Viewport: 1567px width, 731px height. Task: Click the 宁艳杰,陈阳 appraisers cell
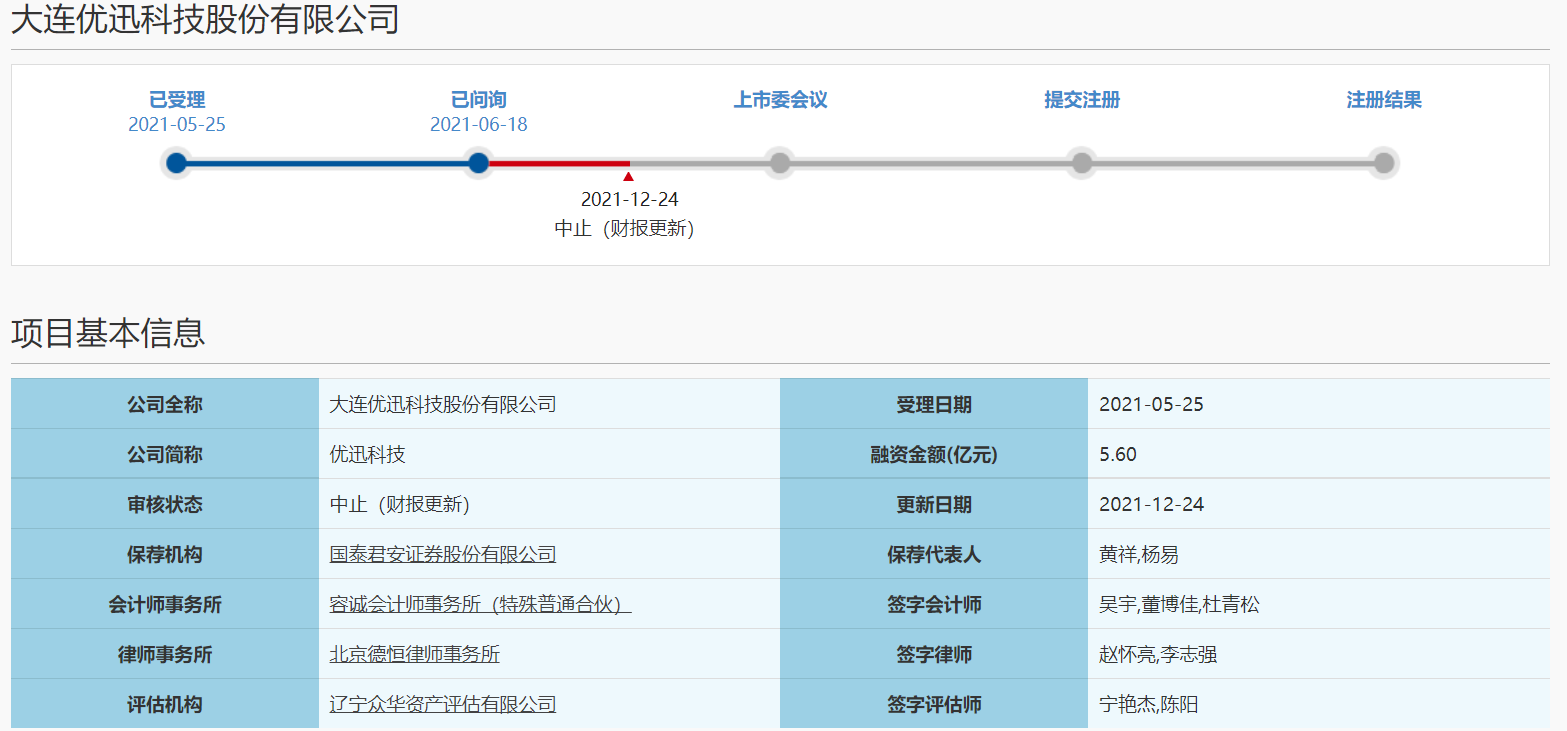tap(1319, 704)
